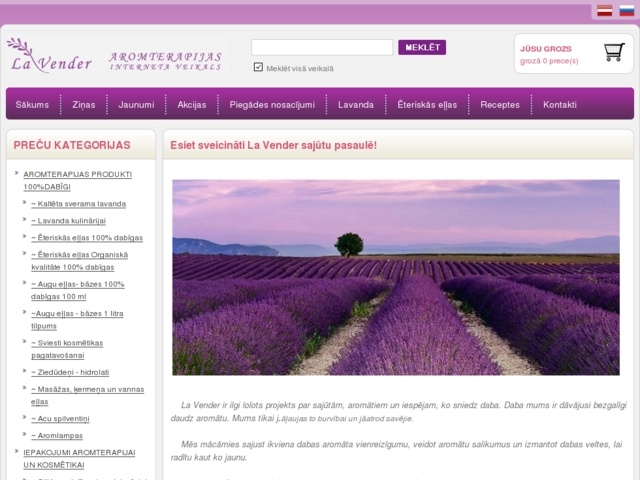Click the Esiet sveicināti La Vender heading
This screenshot has height=480, width=640.
tap(273, 145)
